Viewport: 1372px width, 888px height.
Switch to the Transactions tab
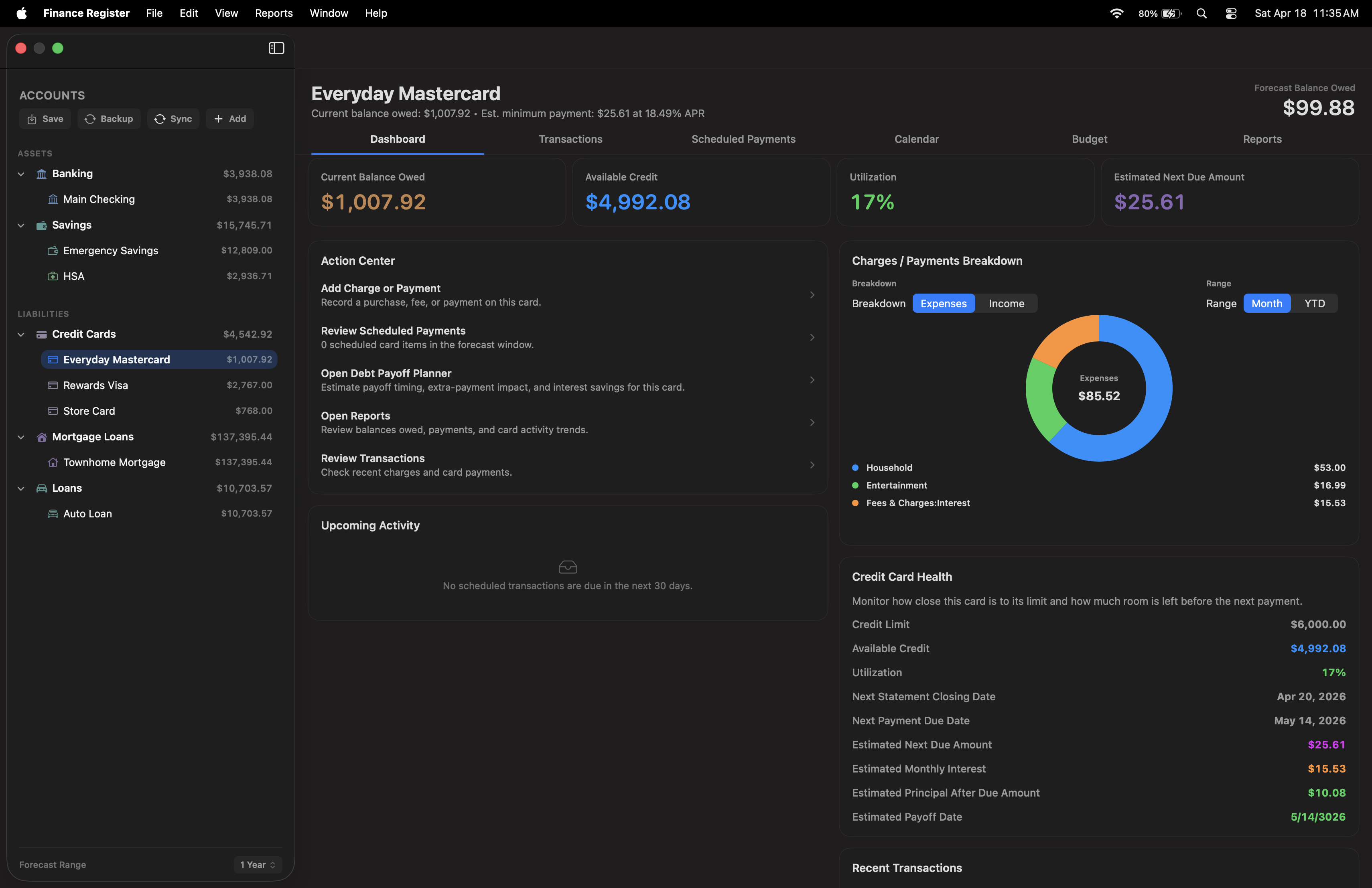pyautogui.click(x=570, y=139)
